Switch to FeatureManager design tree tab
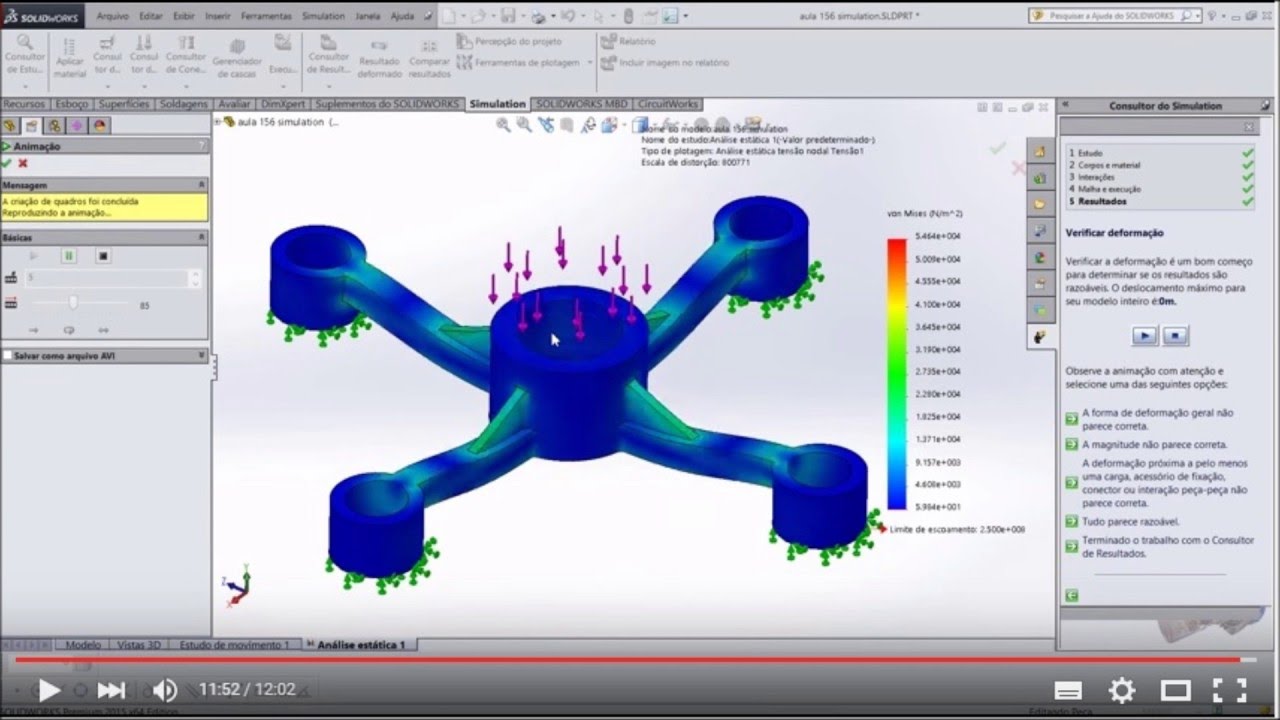 10,125
